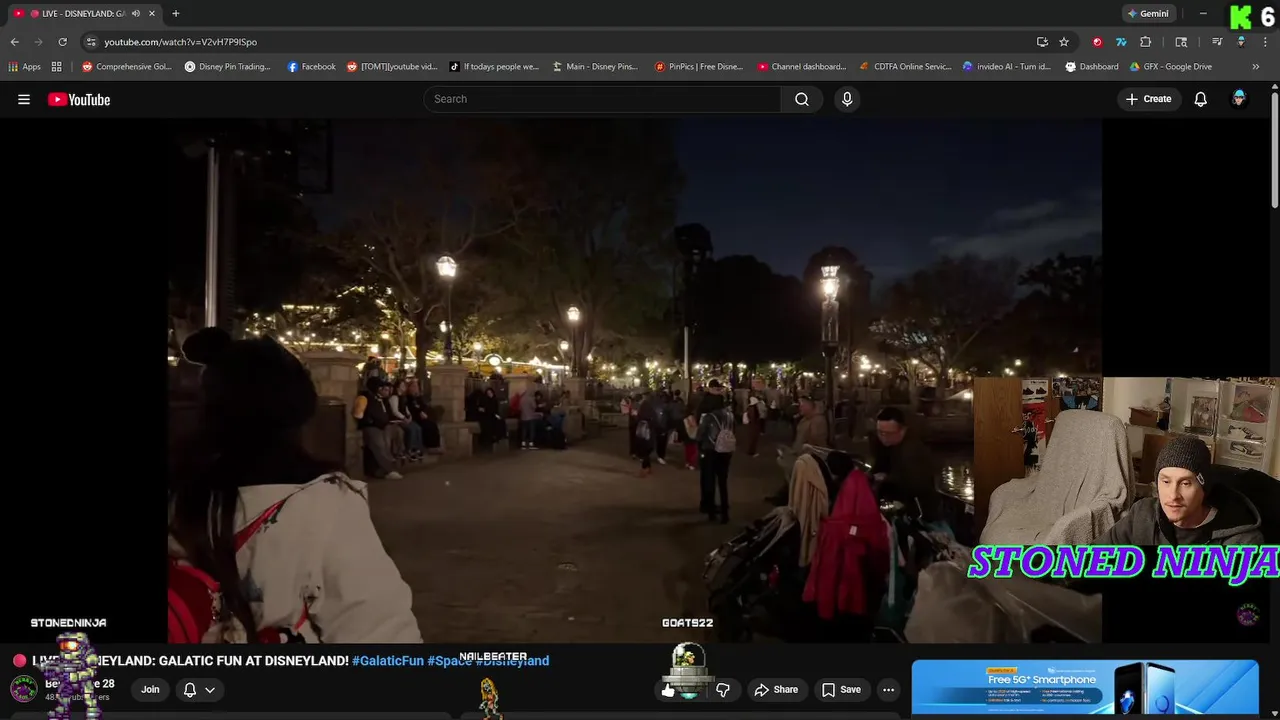Viewport: 1280px width, 720px height.
Task: Click the search magnifier button
Action: pyautogui.click(x=802, y=99)
